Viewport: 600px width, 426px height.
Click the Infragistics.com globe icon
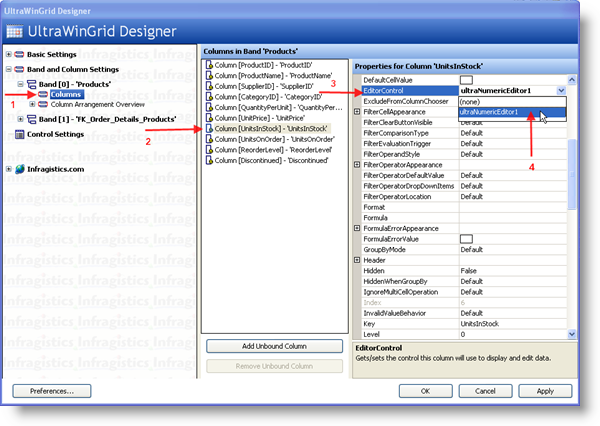(x=20, y=169)
